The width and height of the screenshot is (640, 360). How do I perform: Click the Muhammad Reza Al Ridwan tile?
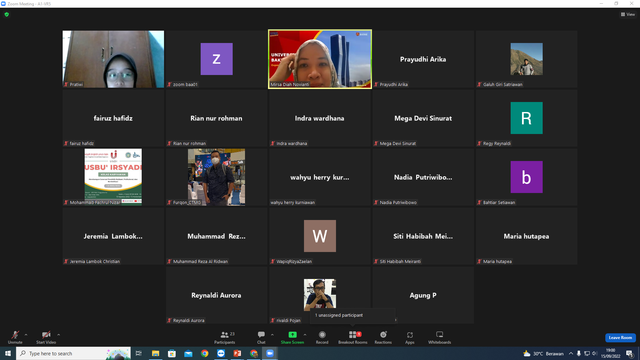tap(216, 236)
